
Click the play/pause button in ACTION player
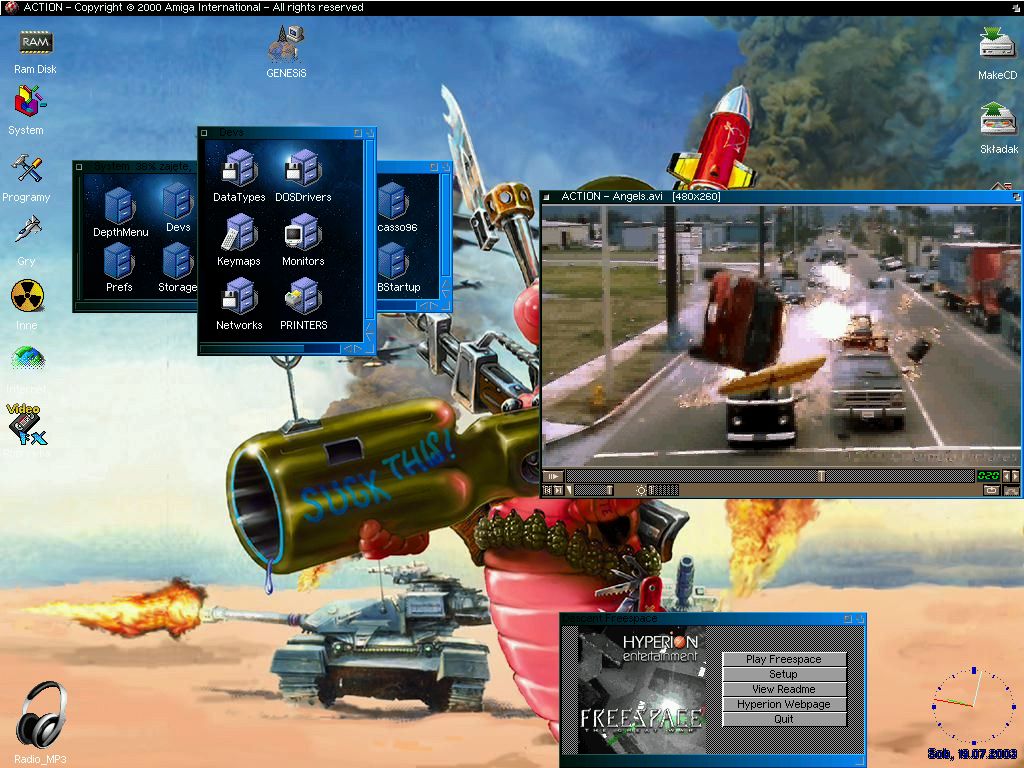point(552,477)
